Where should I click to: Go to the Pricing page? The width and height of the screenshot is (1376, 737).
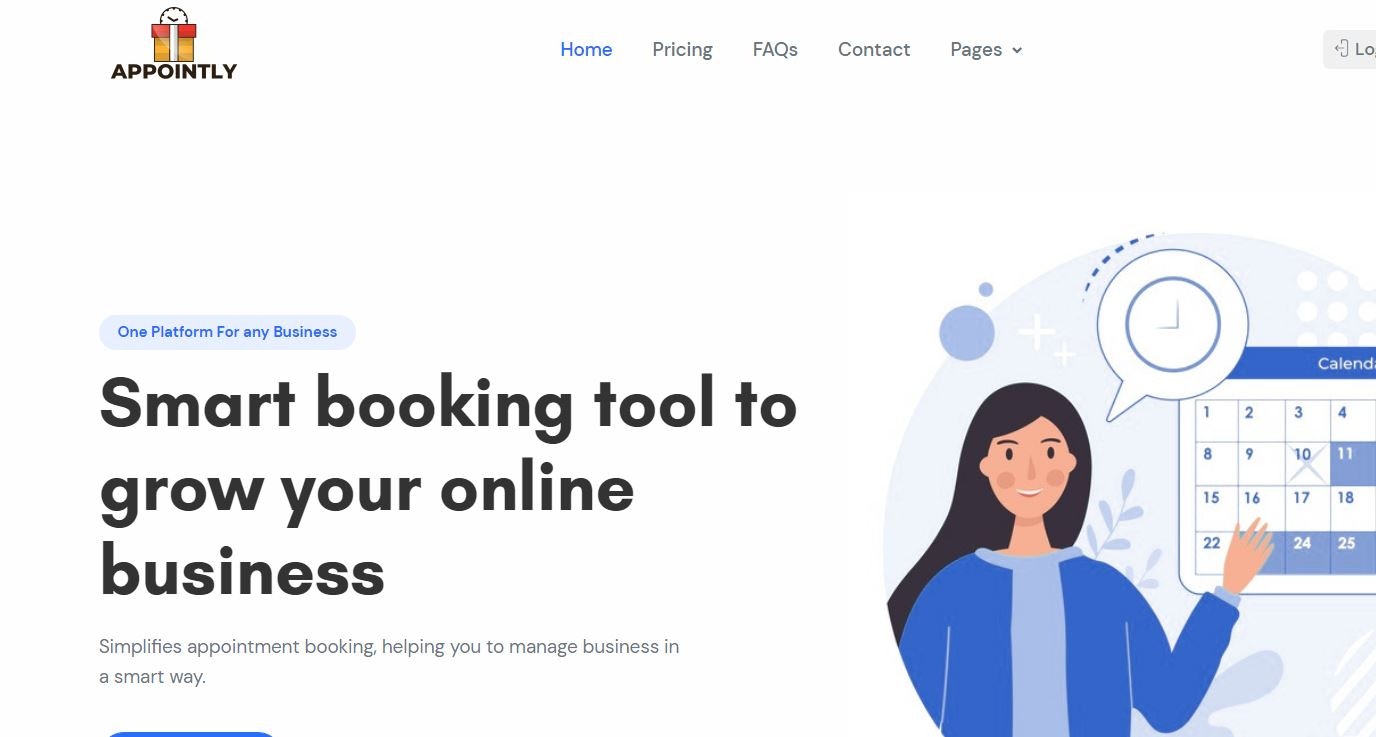pos(682,49)
